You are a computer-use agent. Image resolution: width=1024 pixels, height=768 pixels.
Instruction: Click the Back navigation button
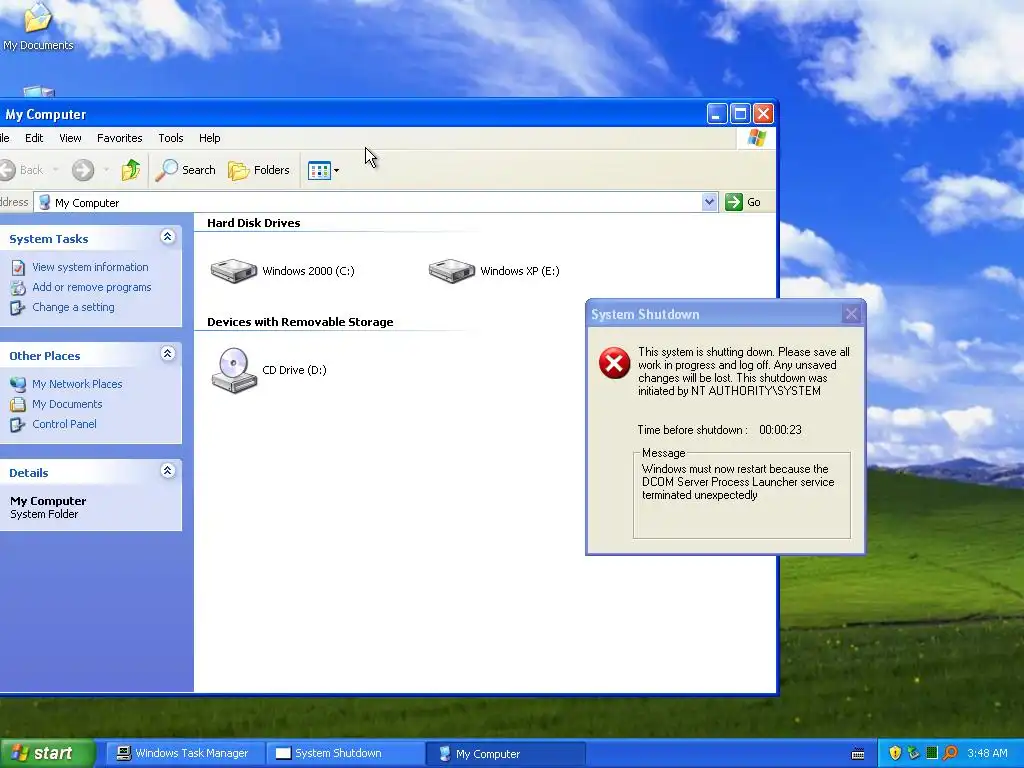click(22, 170)
